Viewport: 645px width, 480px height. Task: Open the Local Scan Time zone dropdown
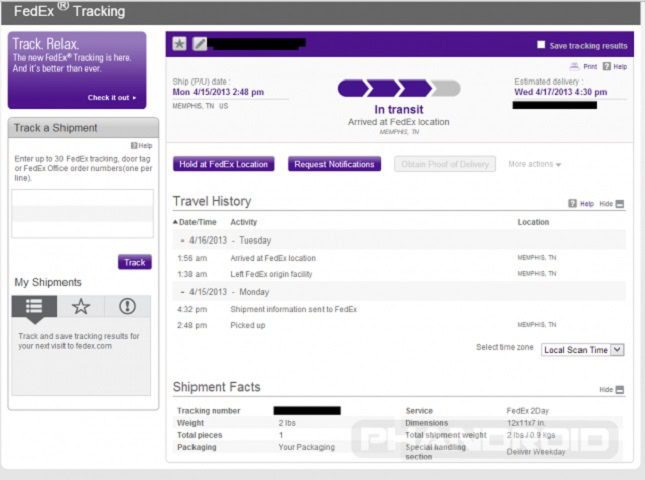coord(582,350)
